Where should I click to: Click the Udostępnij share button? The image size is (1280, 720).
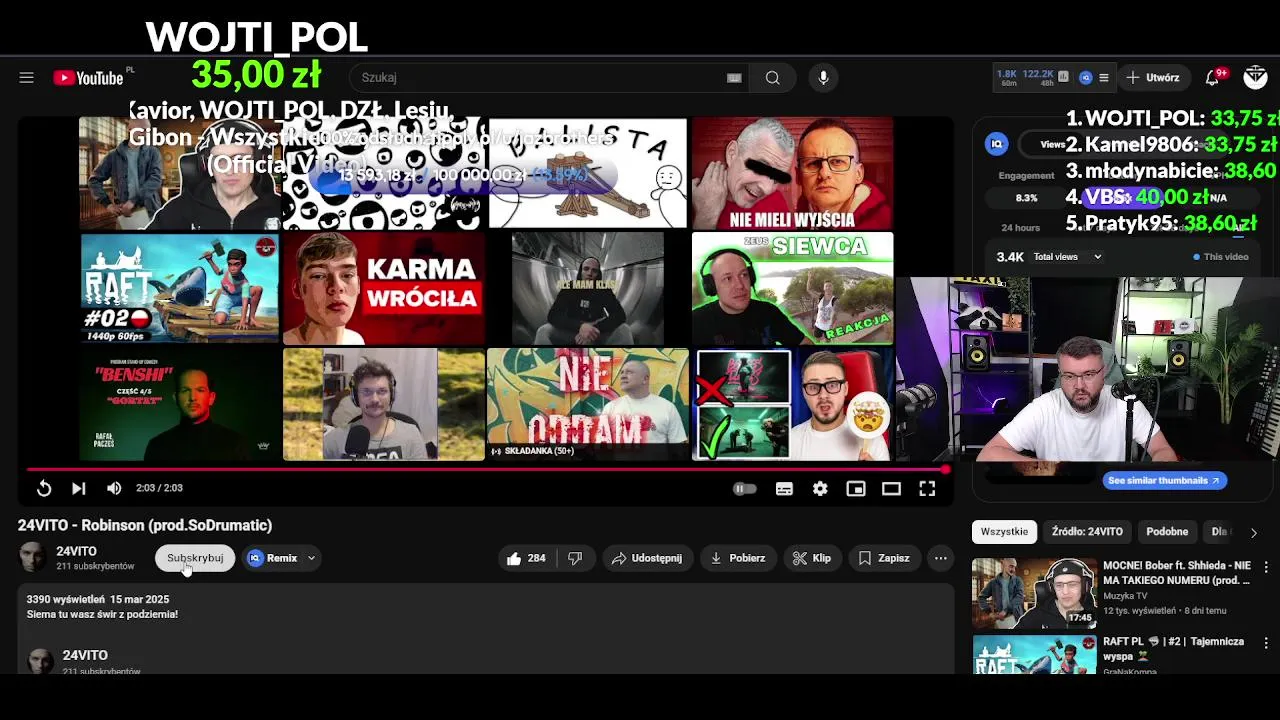(x=647, y=558)
